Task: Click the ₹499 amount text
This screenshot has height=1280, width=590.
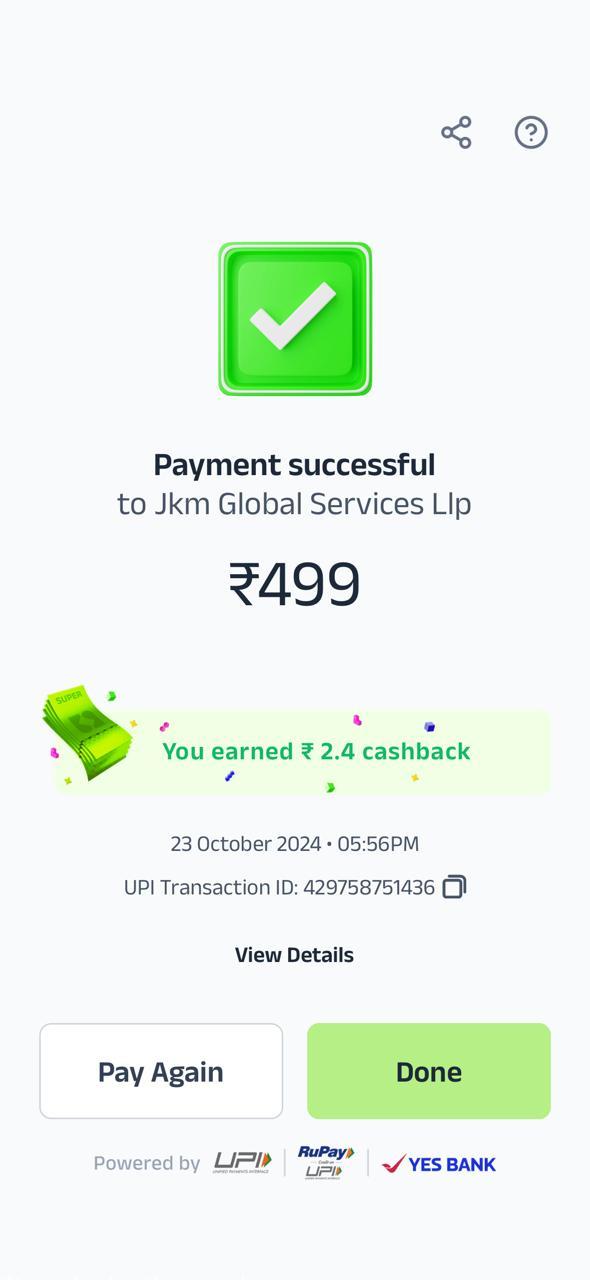Action: 294,584
